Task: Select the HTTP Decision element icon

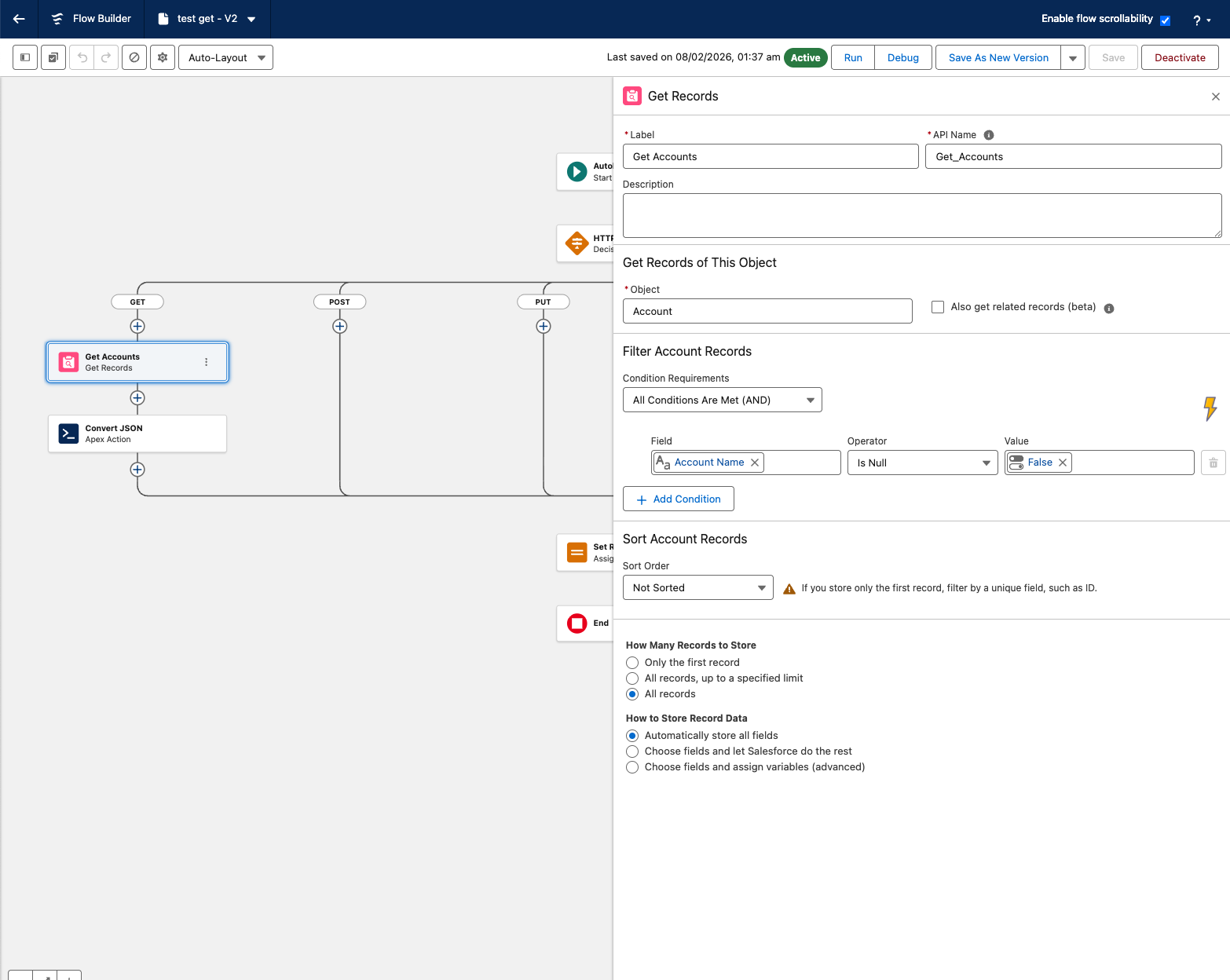Action: point(577,243)
